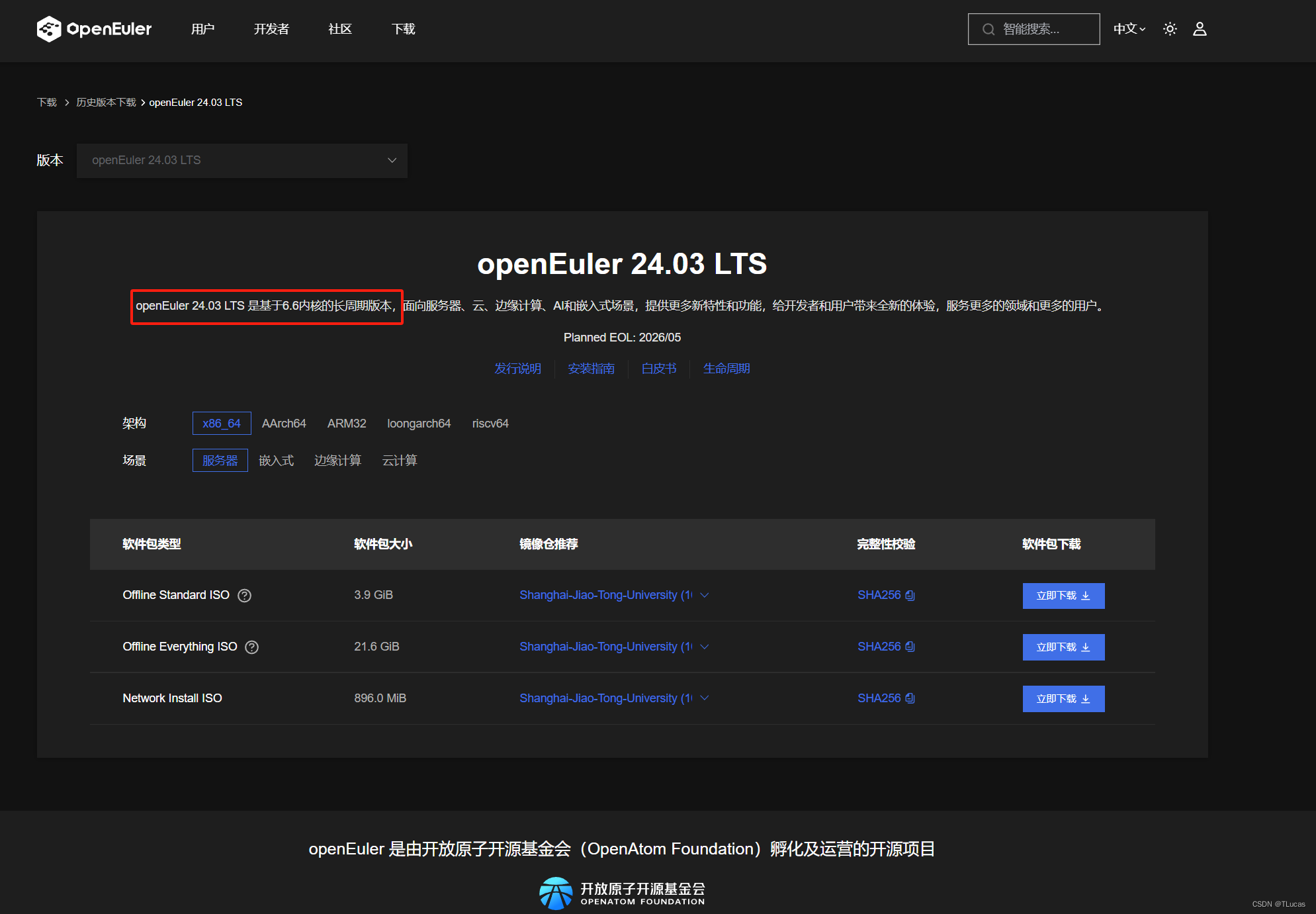Click the Planned EOL: 2026/05 text
Viewport: 1316px width, 914px height.
(622, 338)
